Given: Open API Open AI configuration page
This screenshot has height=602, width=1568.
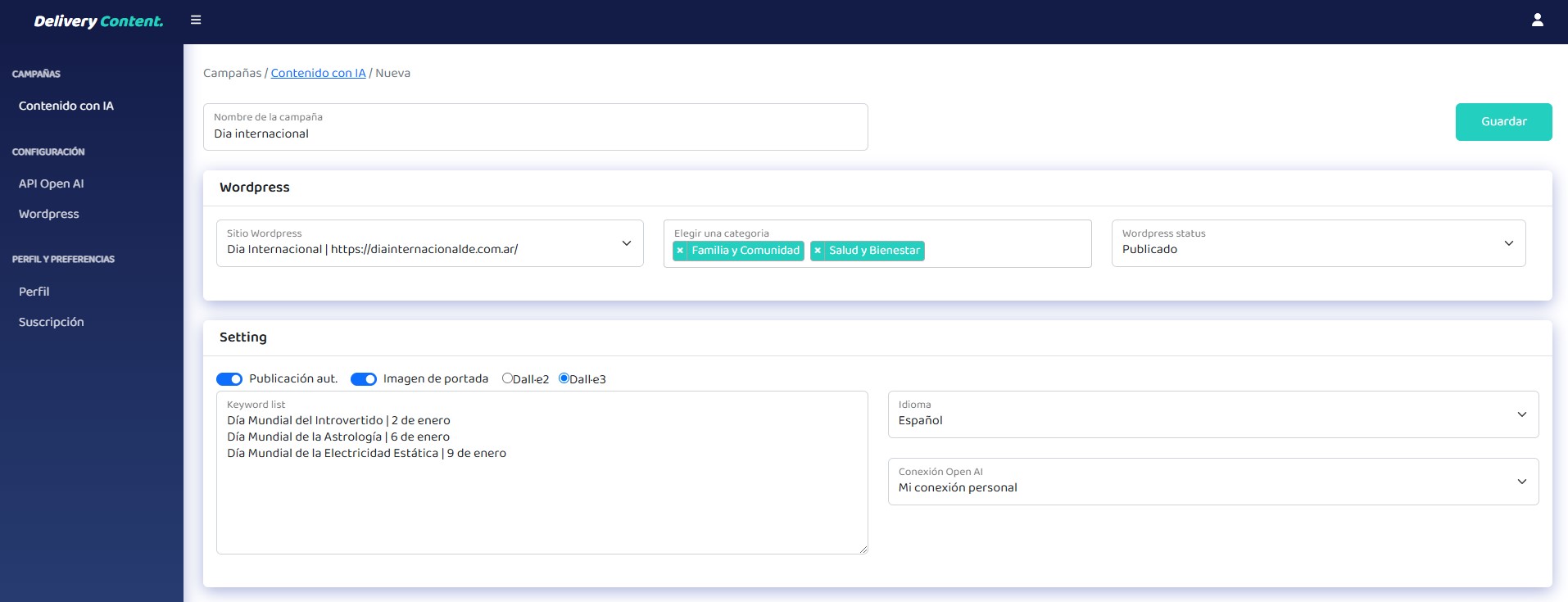Looking at the screenshot, I should click(x=52, y=183).
